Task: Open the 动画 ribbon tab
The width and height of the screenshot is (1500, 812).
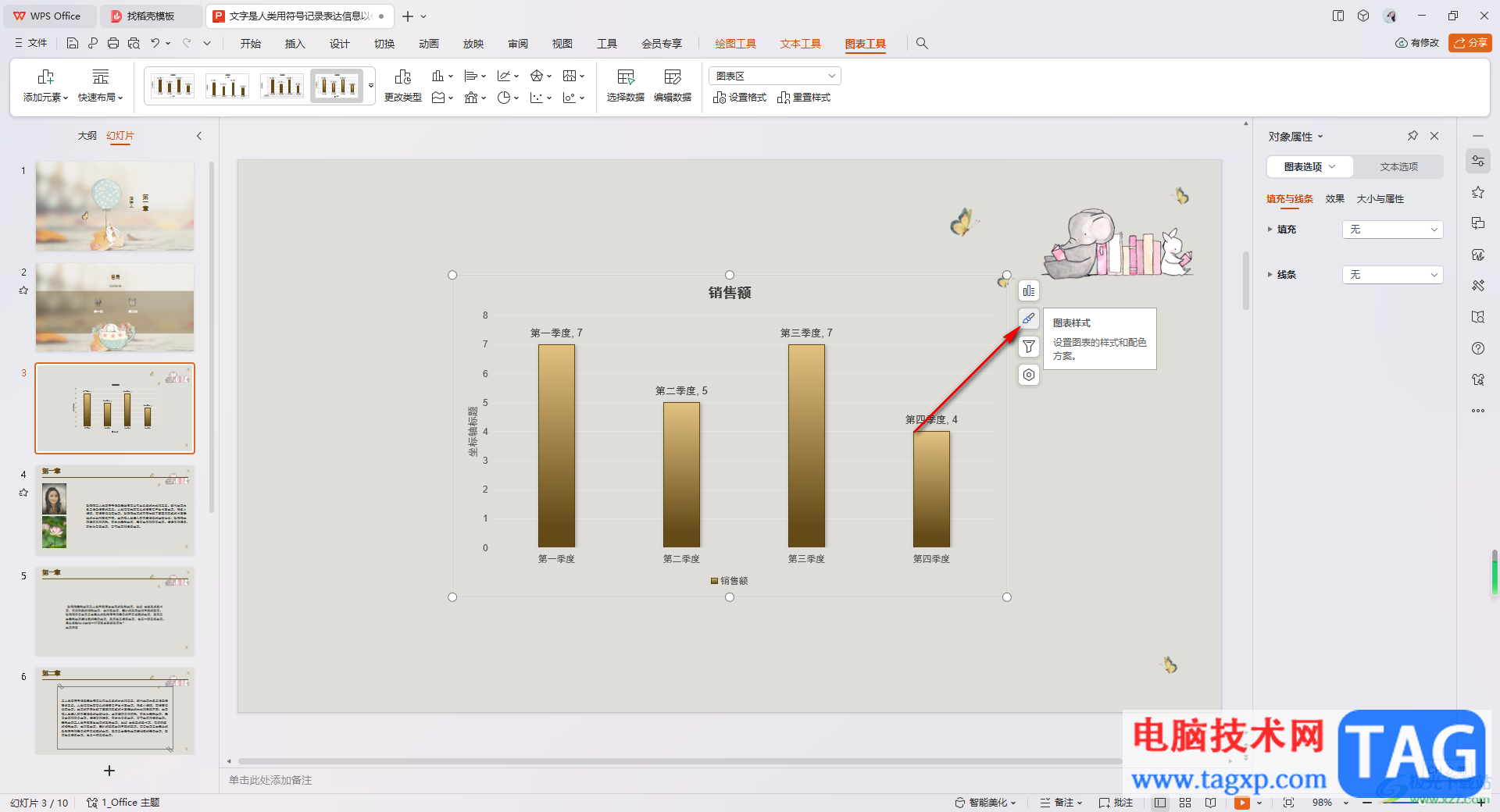Action: [428, 44]
